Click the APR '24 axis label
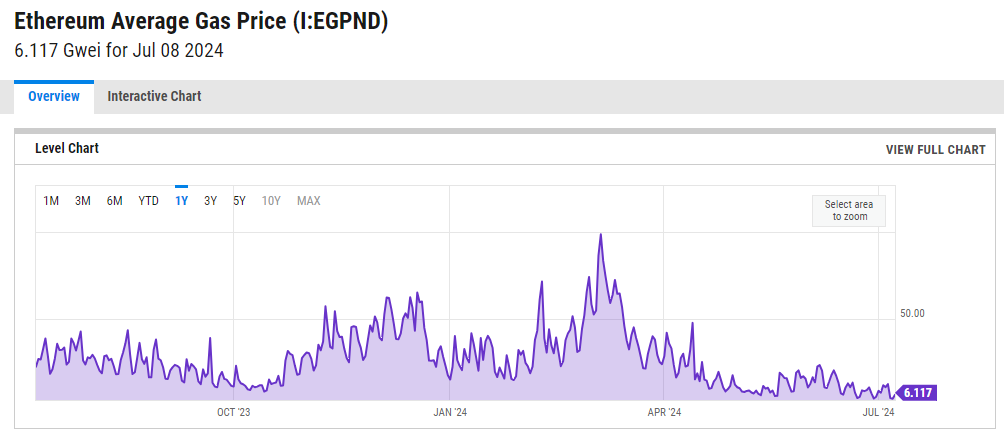The image size is (1004, 446). click(x=665, y=413)
